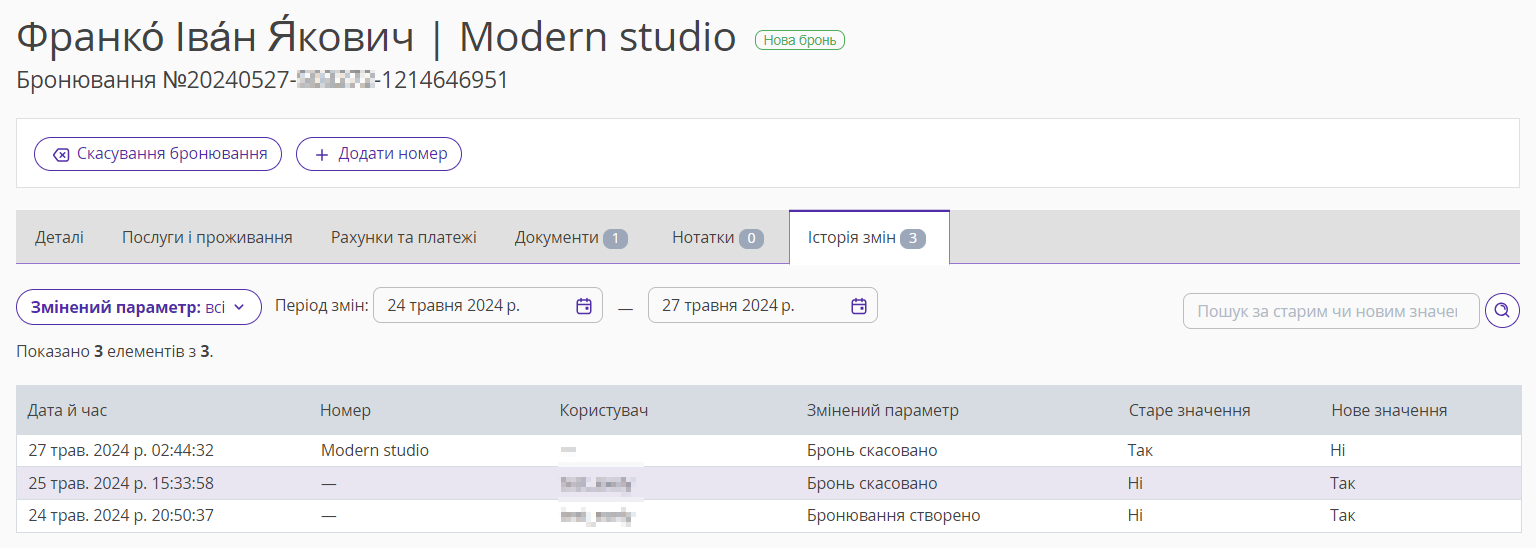Click the Нова бронь status badge
The image size is (1536, 548).
pos(800,40)
